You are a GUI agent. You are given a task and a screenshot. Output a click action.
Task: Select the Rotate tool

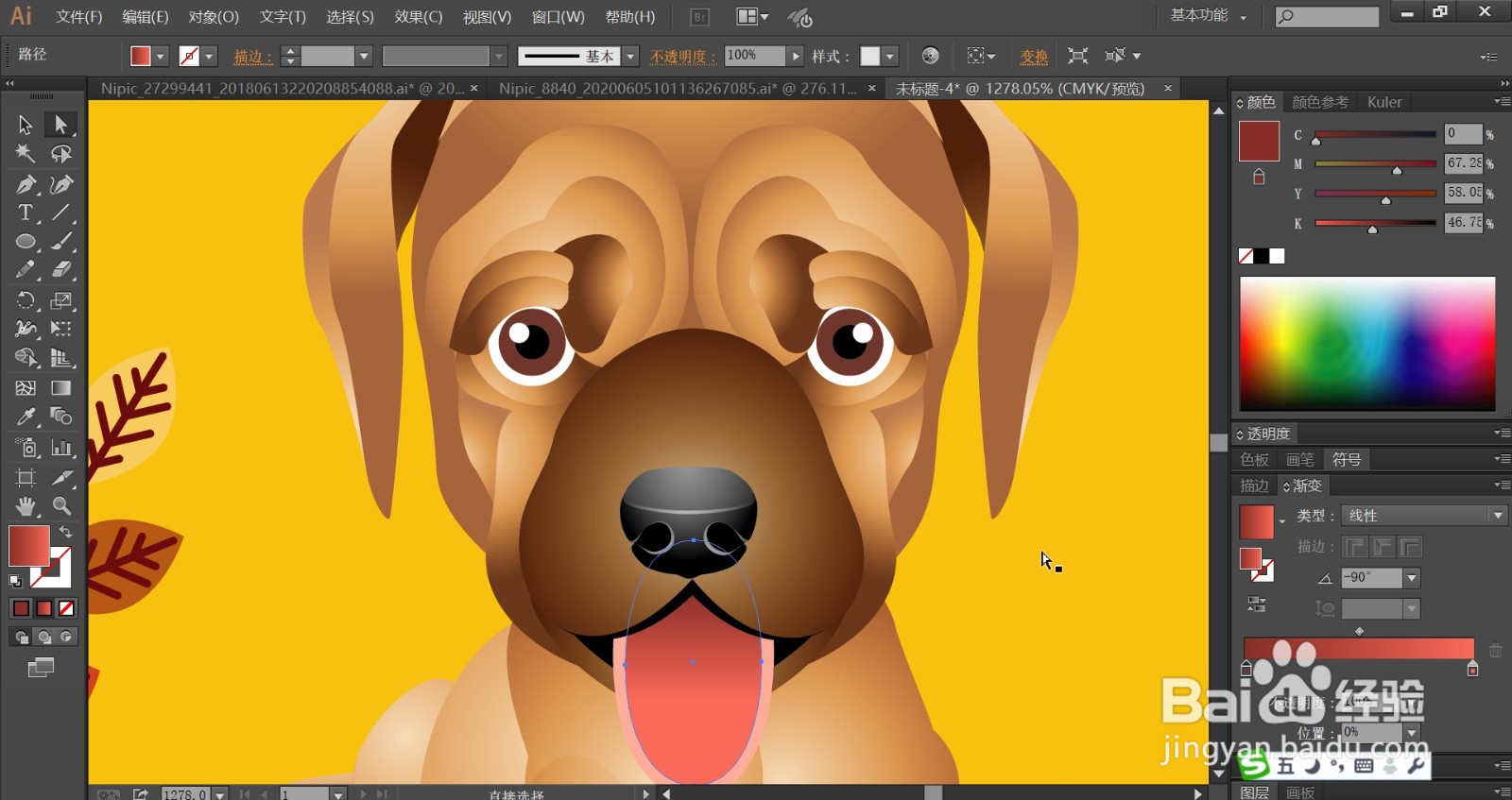click(x=26, y=300)
